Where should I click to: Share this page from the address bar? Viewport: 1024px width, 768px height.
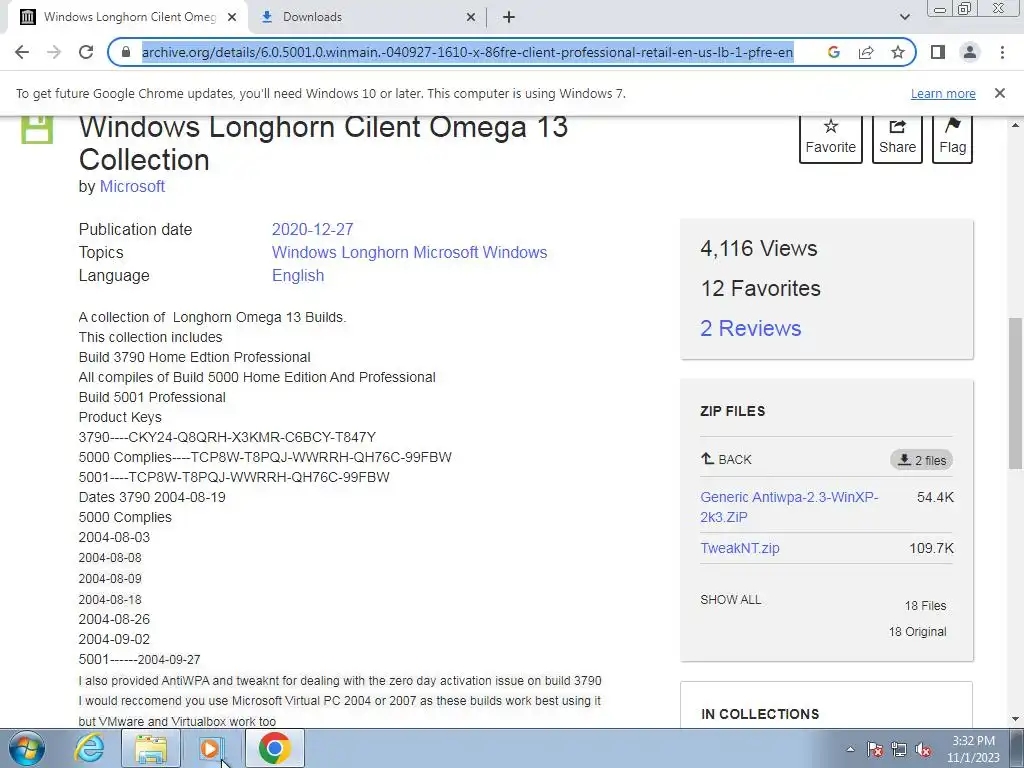pos(866,52)
